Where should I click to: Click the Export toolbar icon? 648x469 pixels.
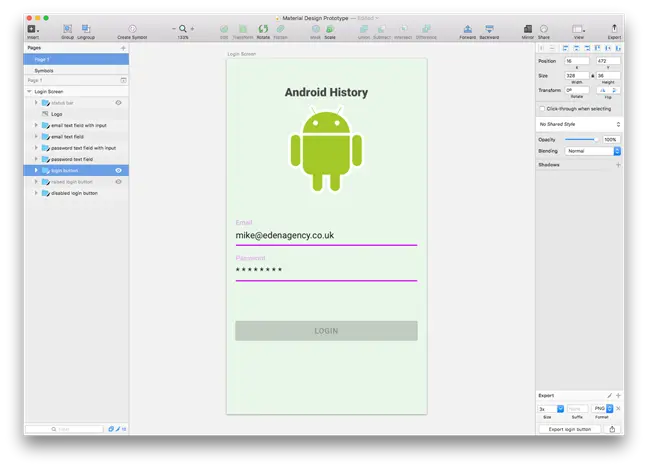point(614,28)
